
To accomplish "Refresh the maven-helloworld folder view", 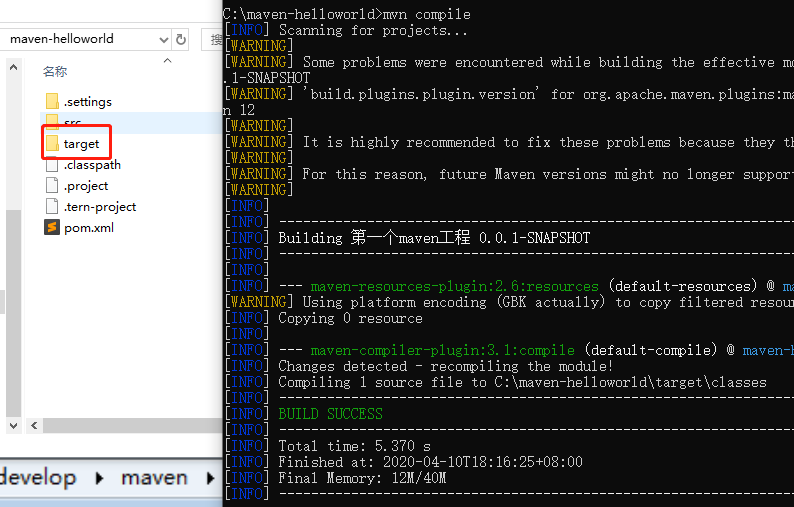I will pyautogui.click(x=181, y=39).
